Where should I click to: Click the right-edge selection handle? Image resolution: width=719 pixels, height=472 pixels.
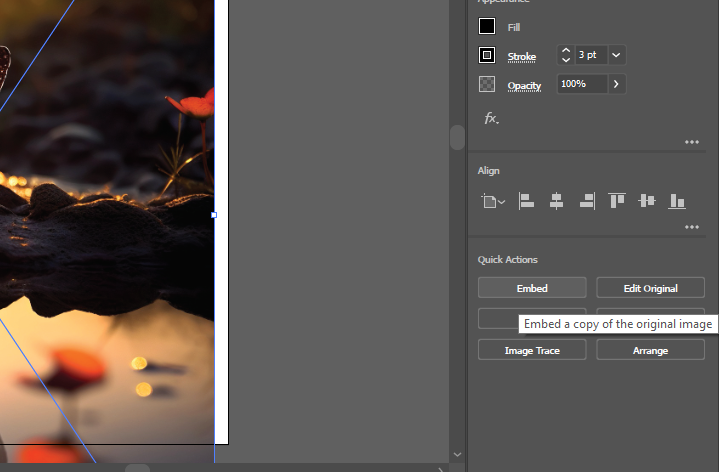point(214,215)
